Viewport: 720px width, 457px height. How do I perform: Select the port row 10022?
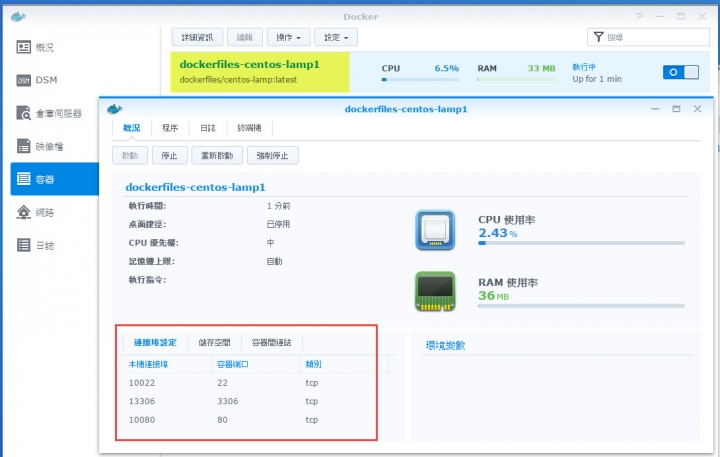coord(259,383)
